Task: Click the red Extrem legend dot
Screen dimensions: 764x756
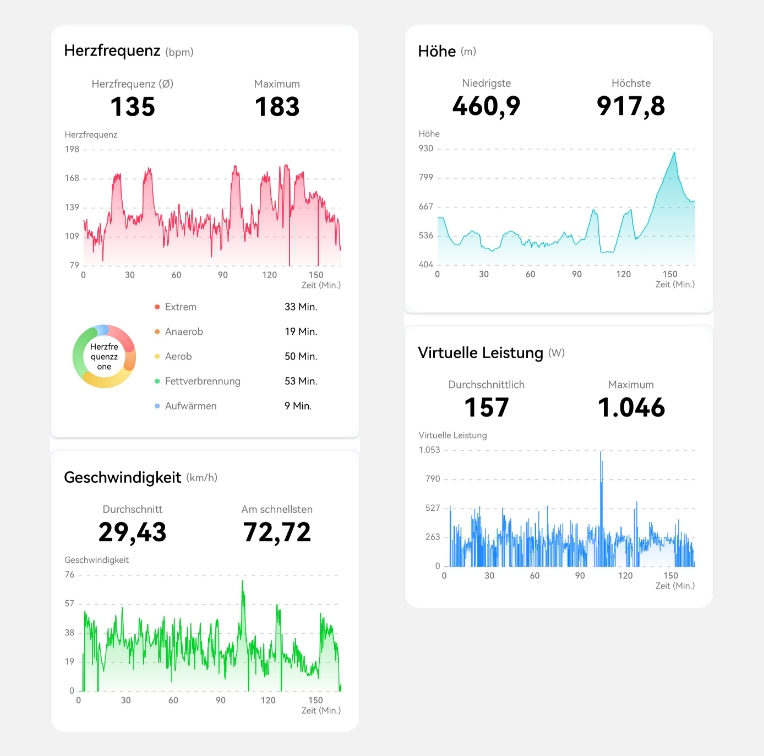Action: [x=157, y=307]
